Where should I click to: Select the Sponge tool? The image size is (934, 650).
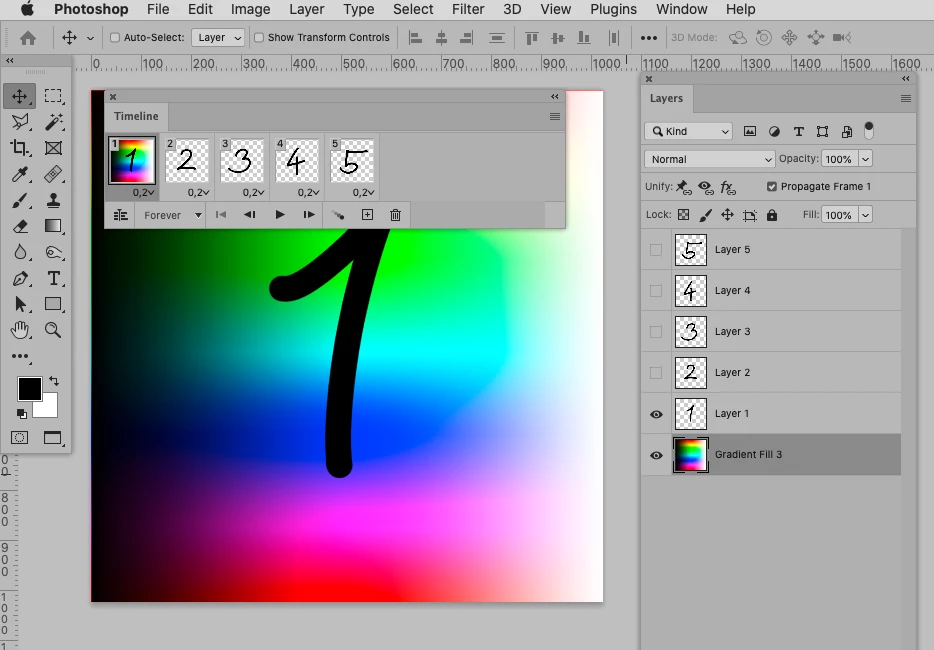click(53, 252)
